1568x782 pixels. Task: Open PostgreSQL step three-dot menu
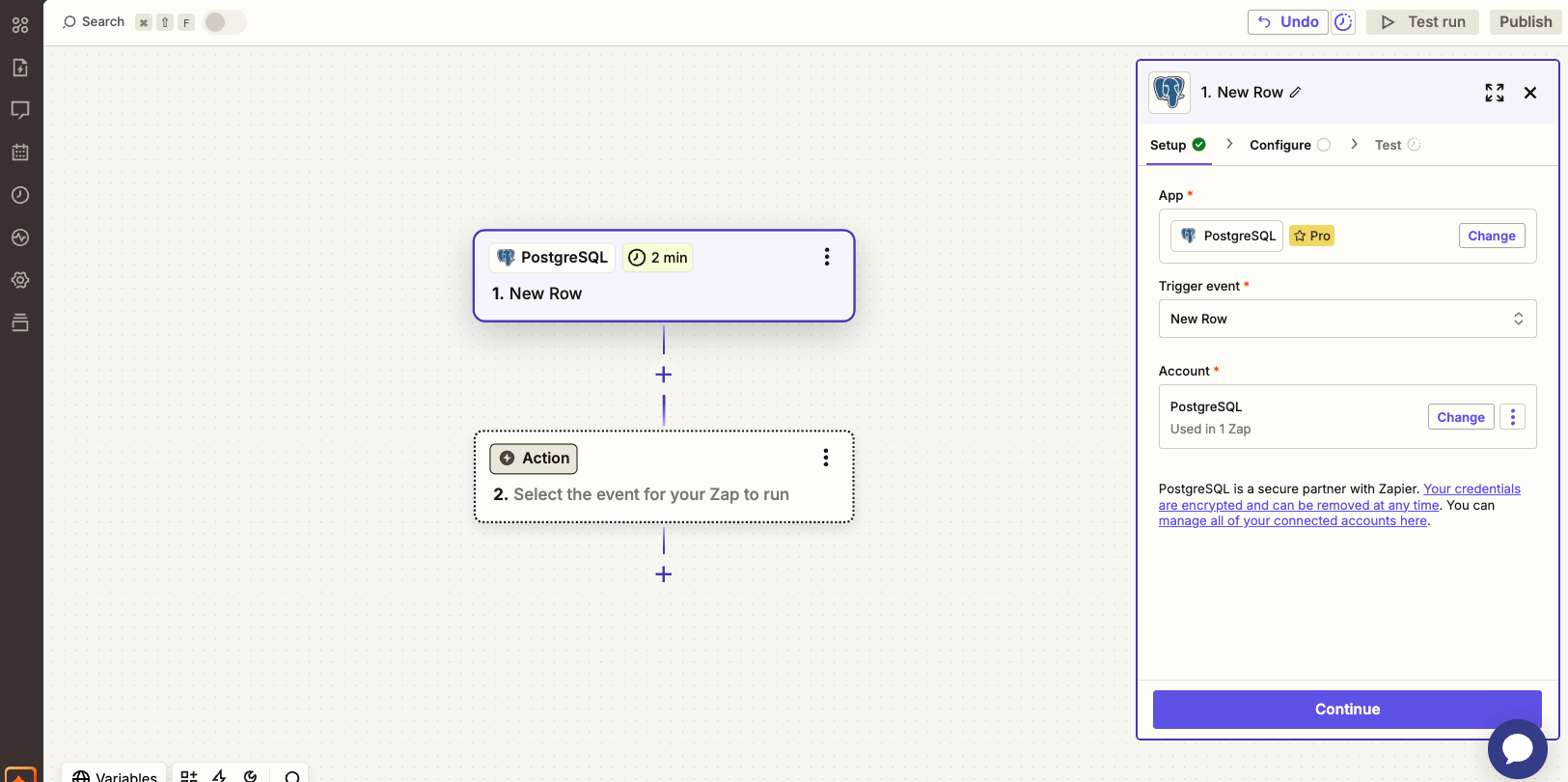pos(826,257)
